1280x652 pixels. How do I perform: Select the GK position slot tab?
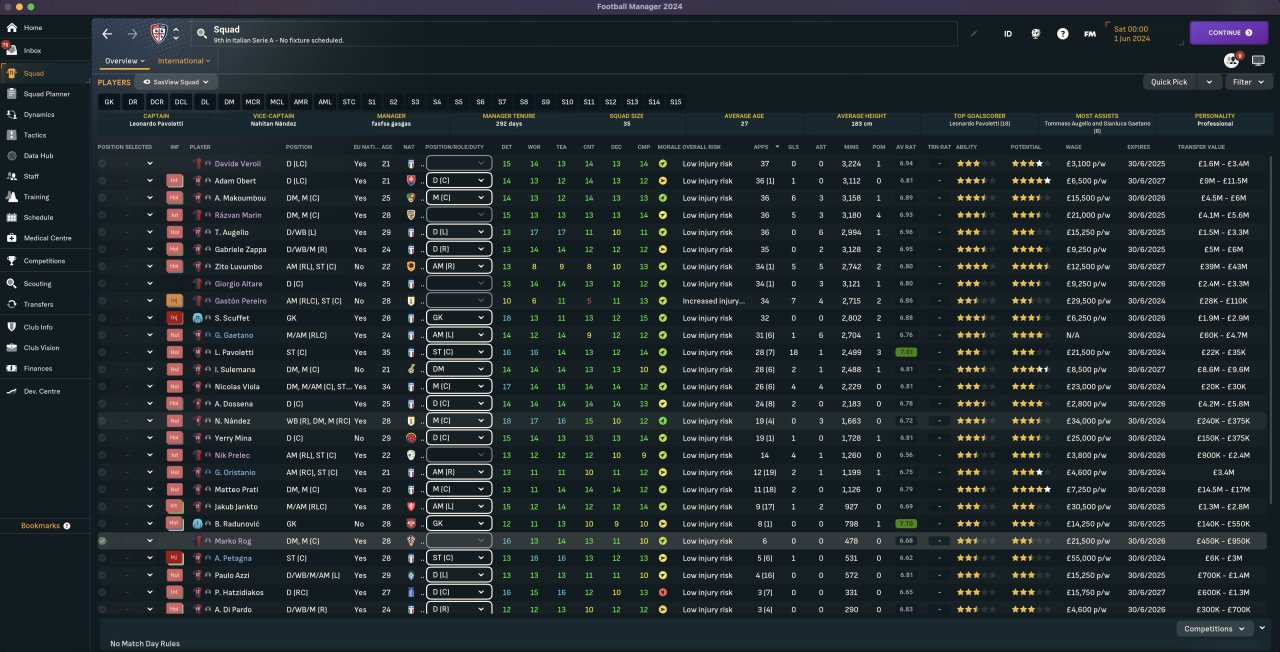pos(109,102)
